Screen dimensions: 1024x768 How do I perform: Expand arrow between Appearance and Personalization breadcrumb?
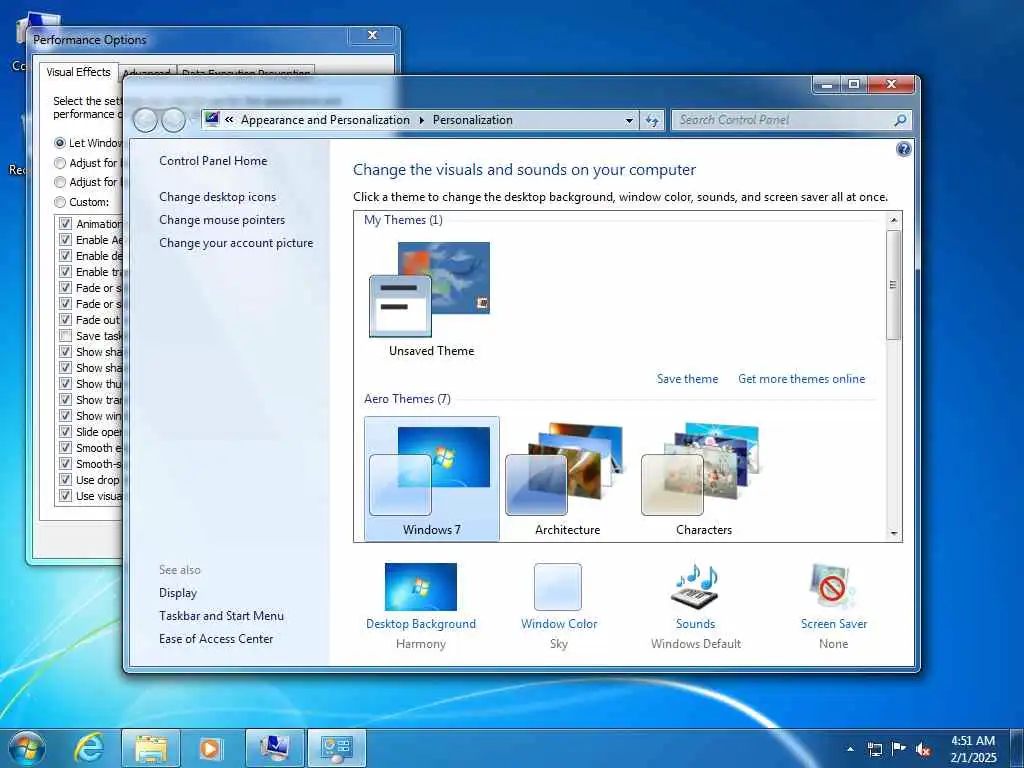421,120
